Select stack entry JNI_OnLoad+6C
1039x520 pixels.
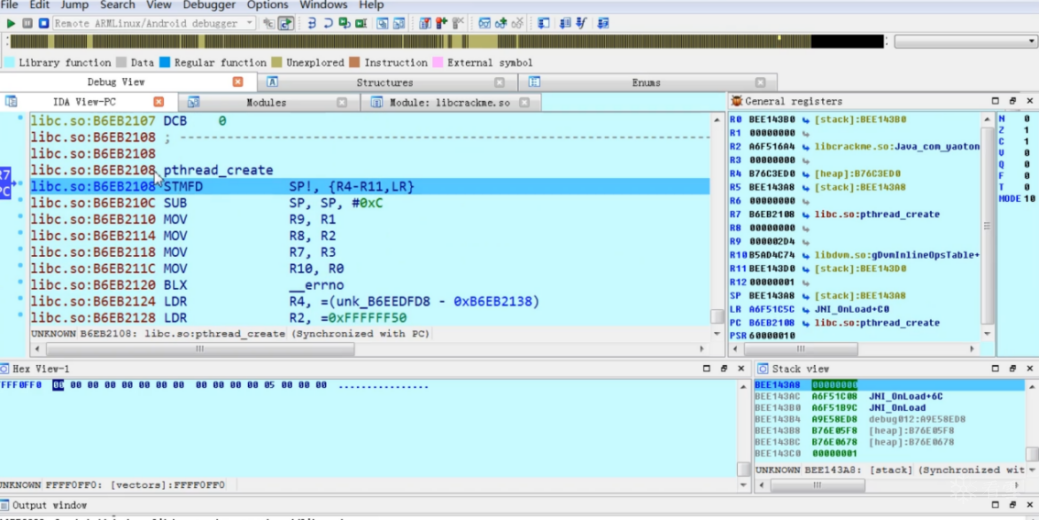click(889, 396)
